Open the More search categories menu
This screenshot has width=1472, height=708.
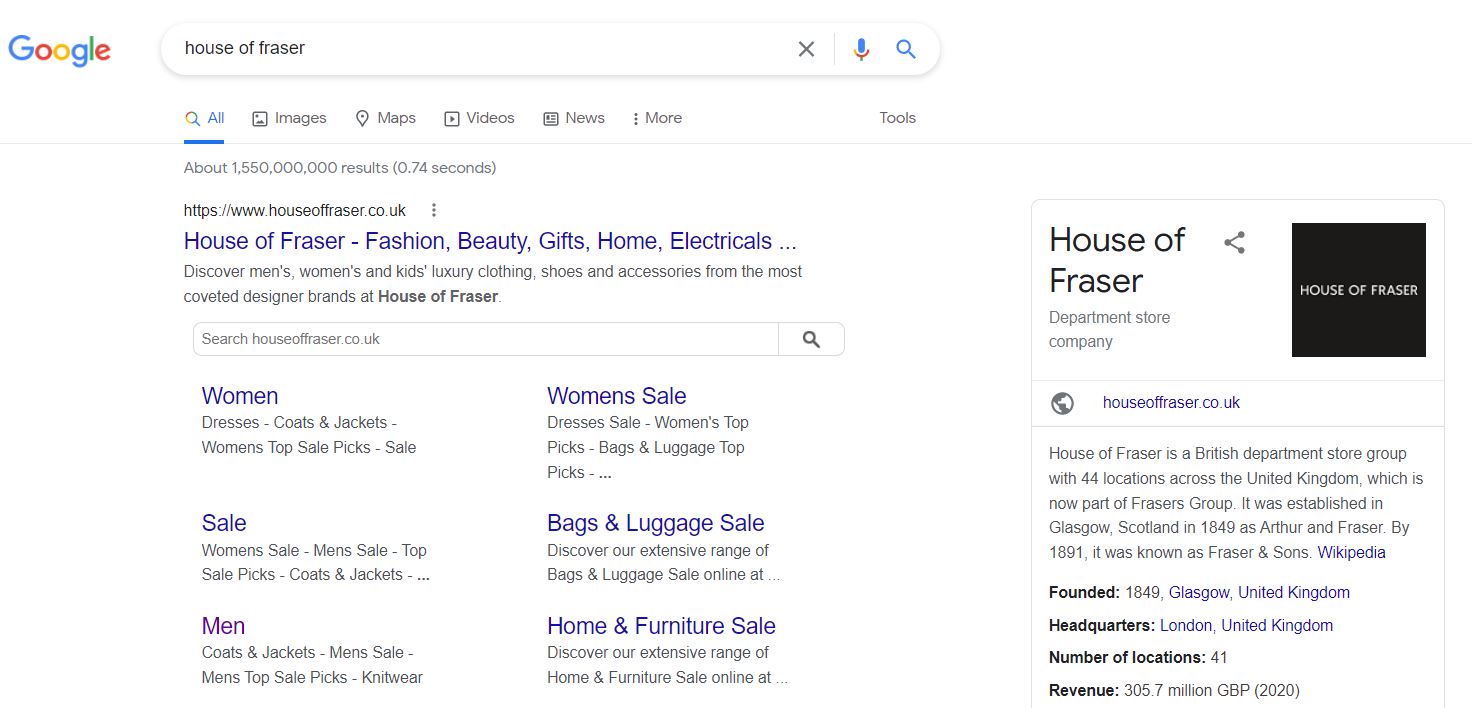coord(655,117)
